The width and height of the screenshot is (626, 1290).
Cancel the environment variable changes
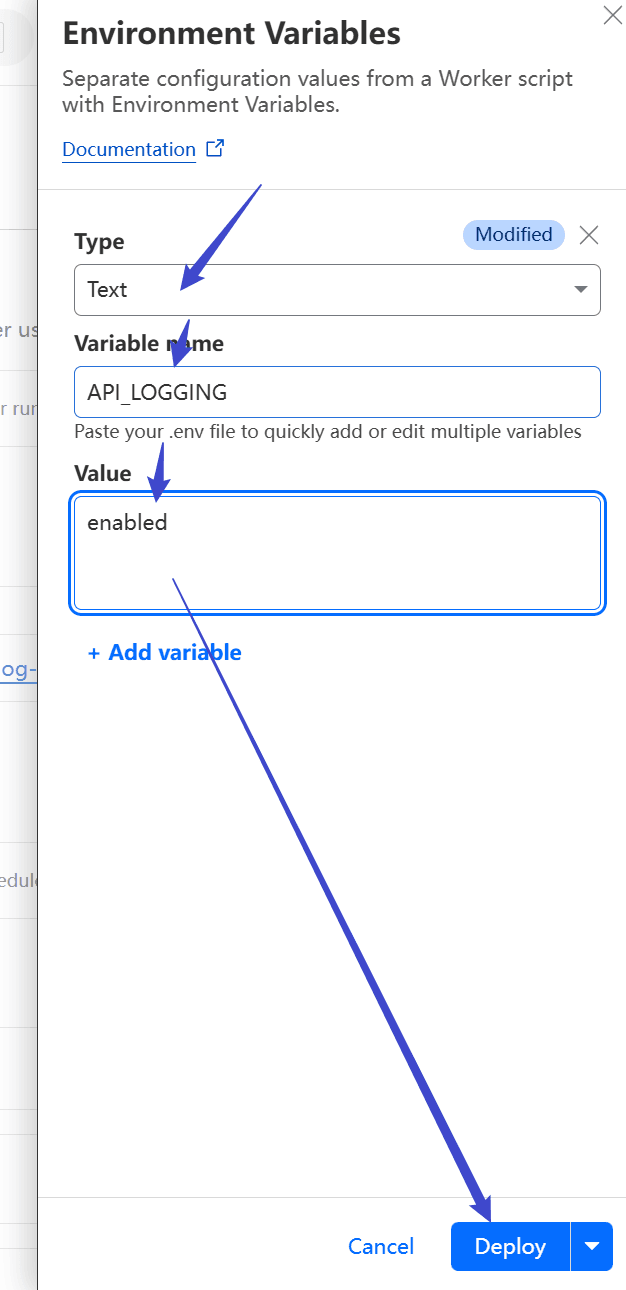coord(381,1246)
